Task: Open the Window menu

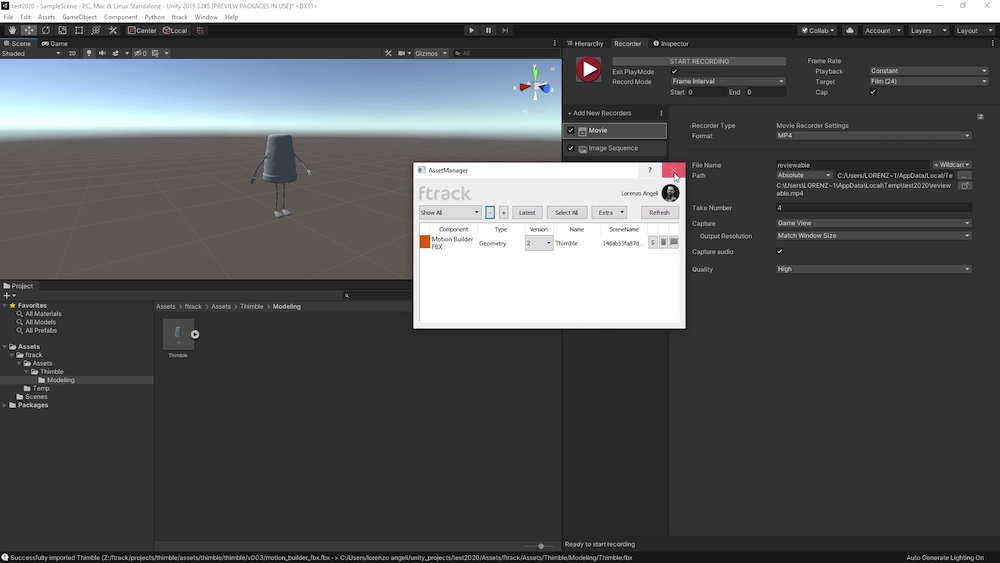Action: [206, 17]
